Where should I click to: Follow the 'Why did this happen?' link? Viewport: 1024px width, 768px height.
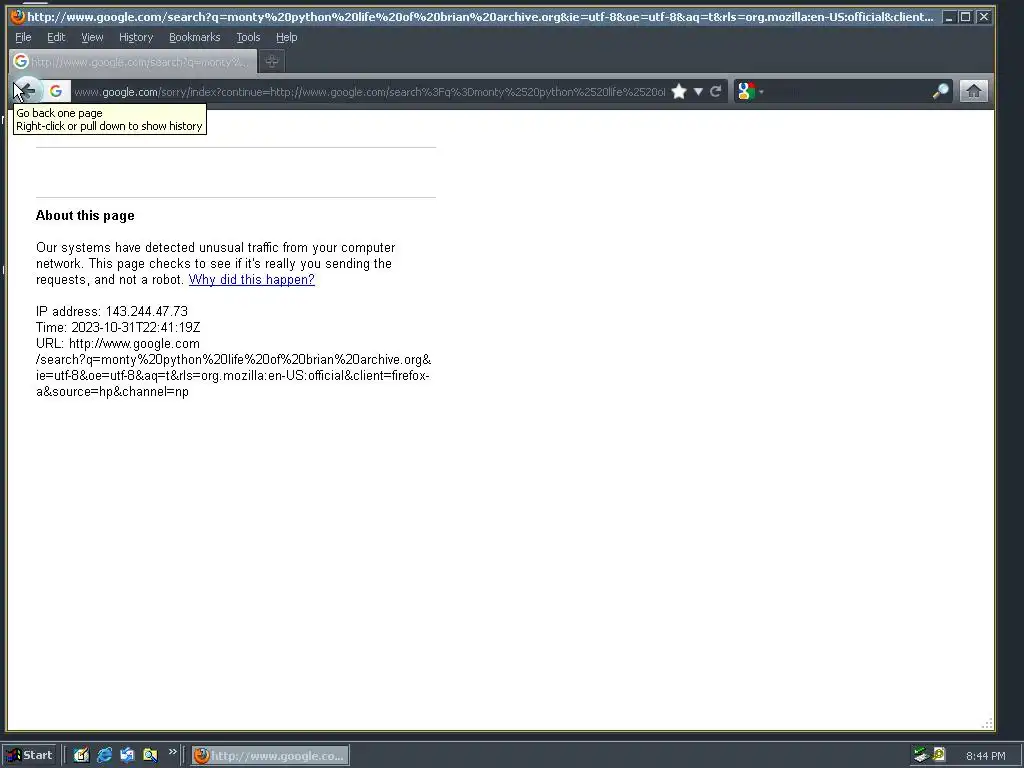point(251,280)
